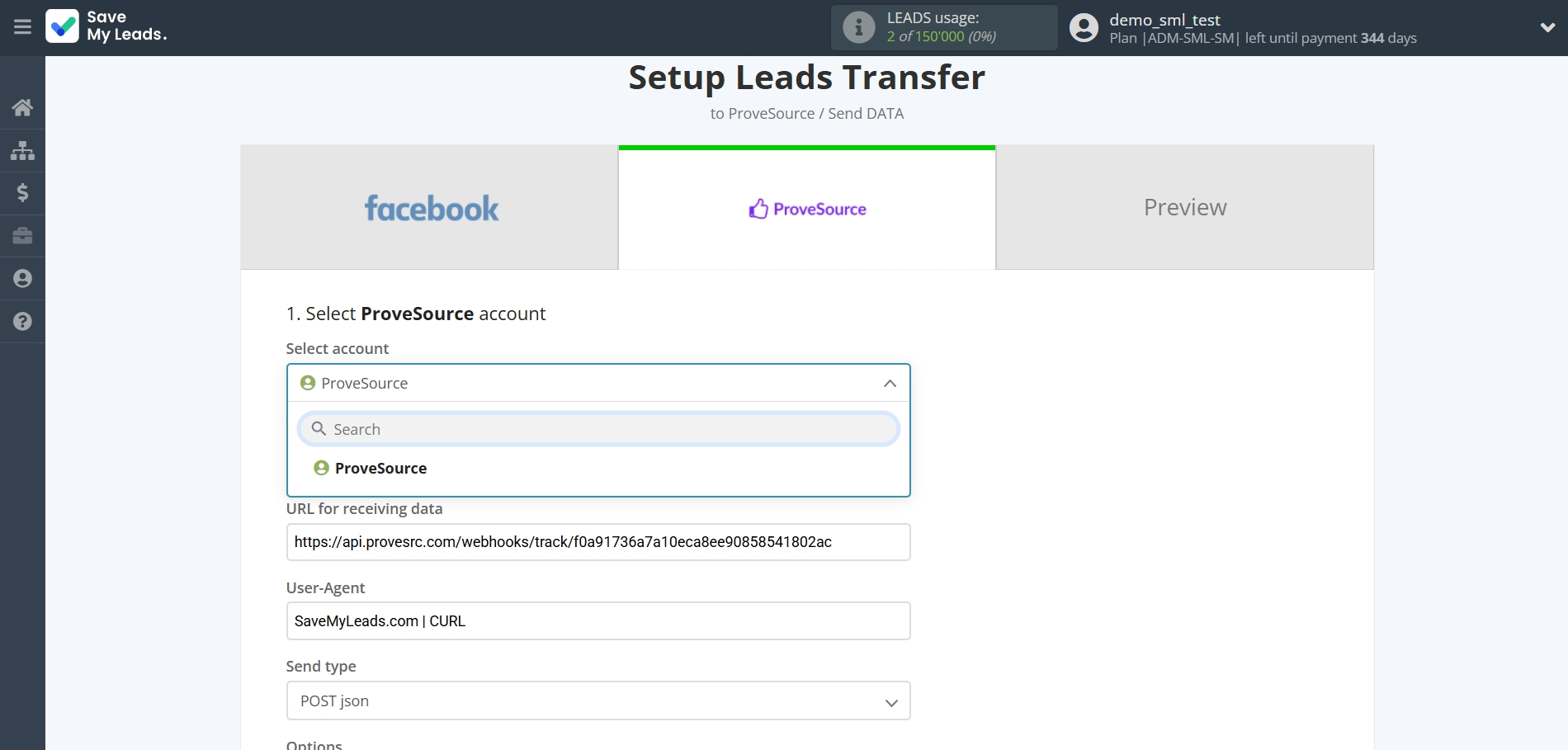Click the dollar billing icon in the sidebar
Viewport: 1568px width, 750px height.
(22, 193)
